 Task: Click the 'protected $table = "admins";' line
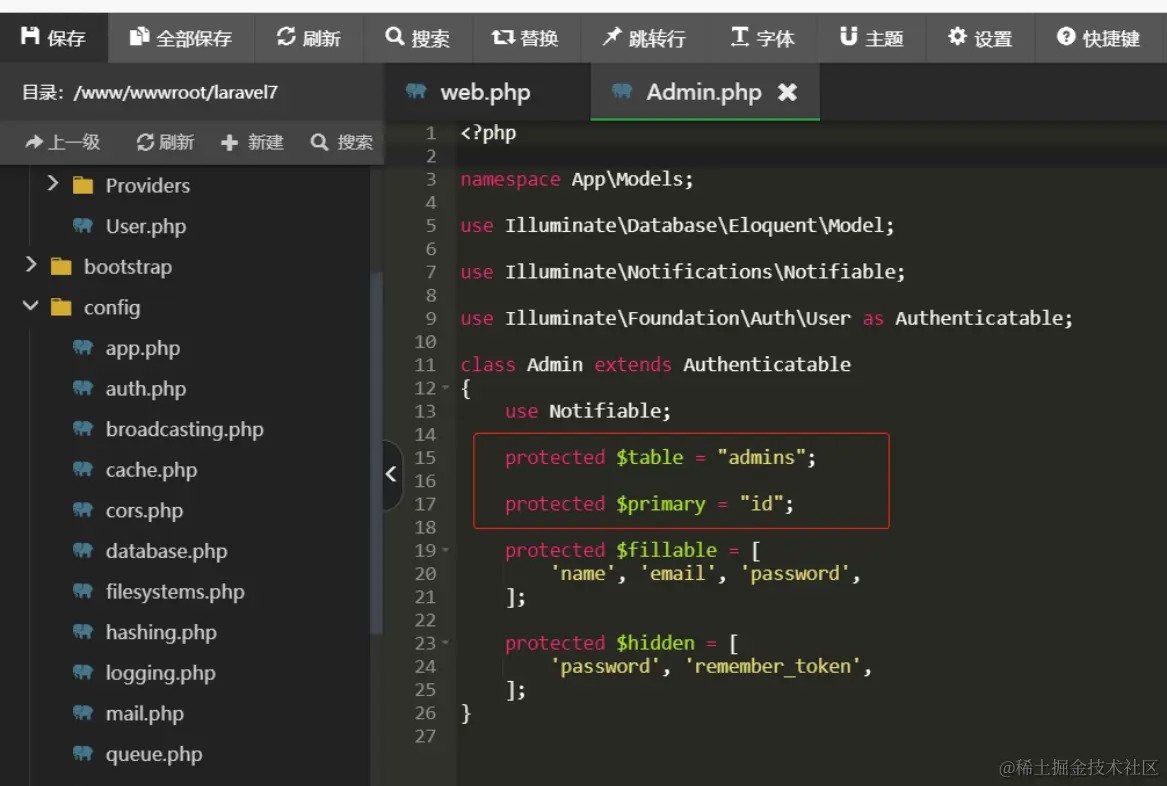pos(660,458)
